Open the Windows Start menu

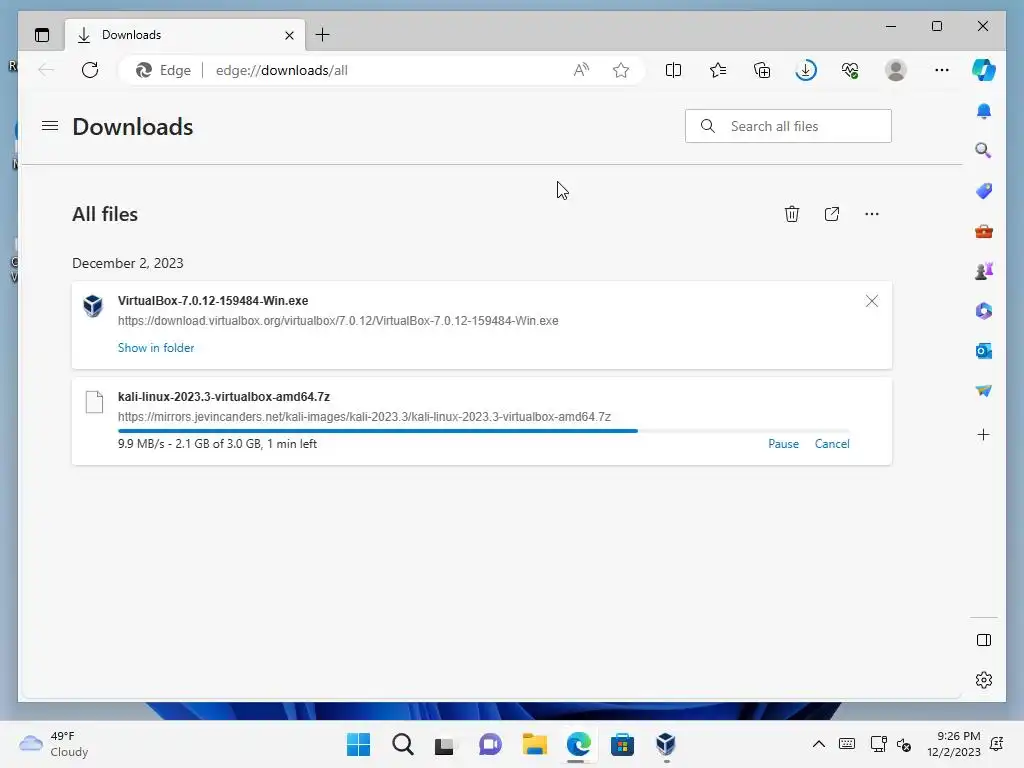(359, 744)
